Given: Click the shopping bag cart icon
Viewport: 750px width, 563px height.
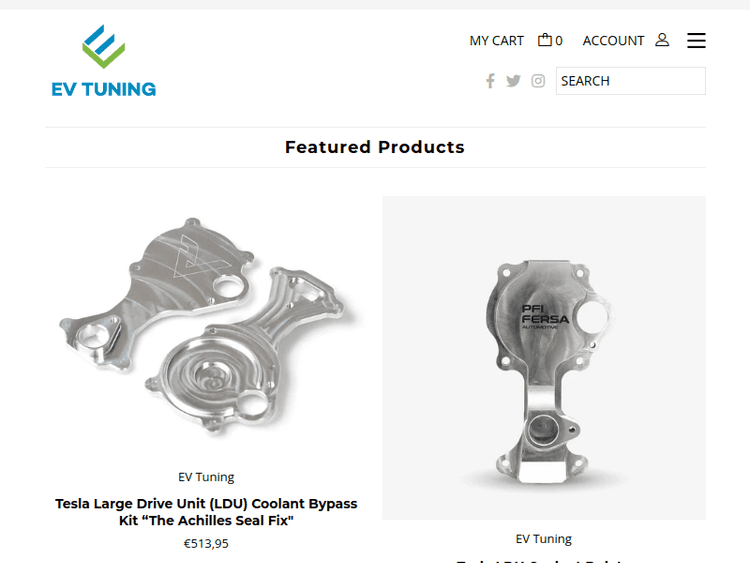Looking at the screenshot, I should [x=544, y=40].
